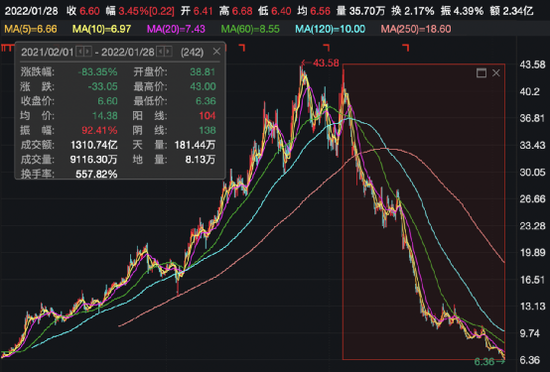Viewport: 550px width, 372px height.
Task: Select the MA(120)=10.00 indicator label
Action: pos(330,29)
